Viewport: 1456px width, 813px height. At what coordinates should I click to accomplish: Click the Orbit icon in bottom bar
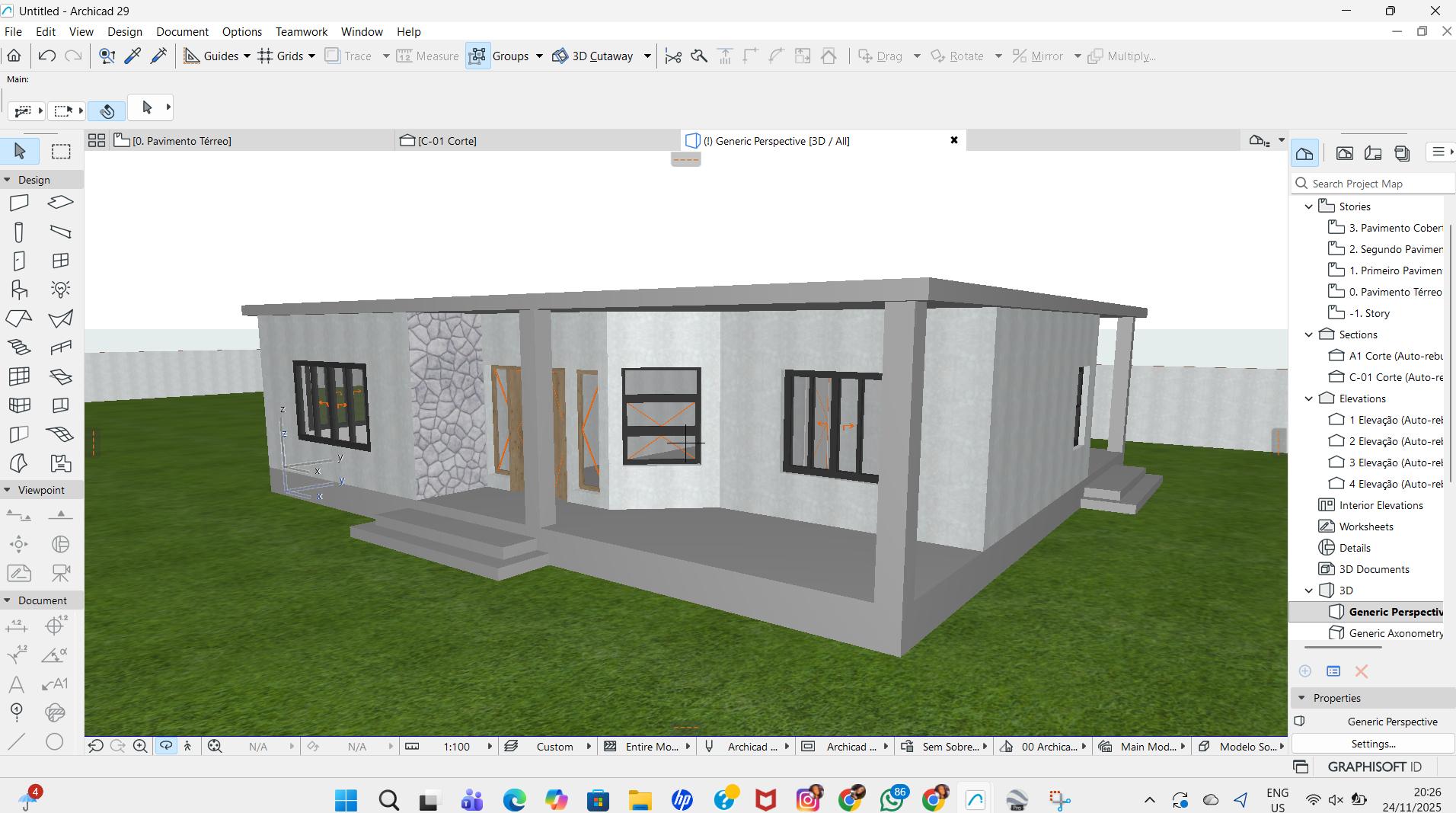tap(165, 747)
